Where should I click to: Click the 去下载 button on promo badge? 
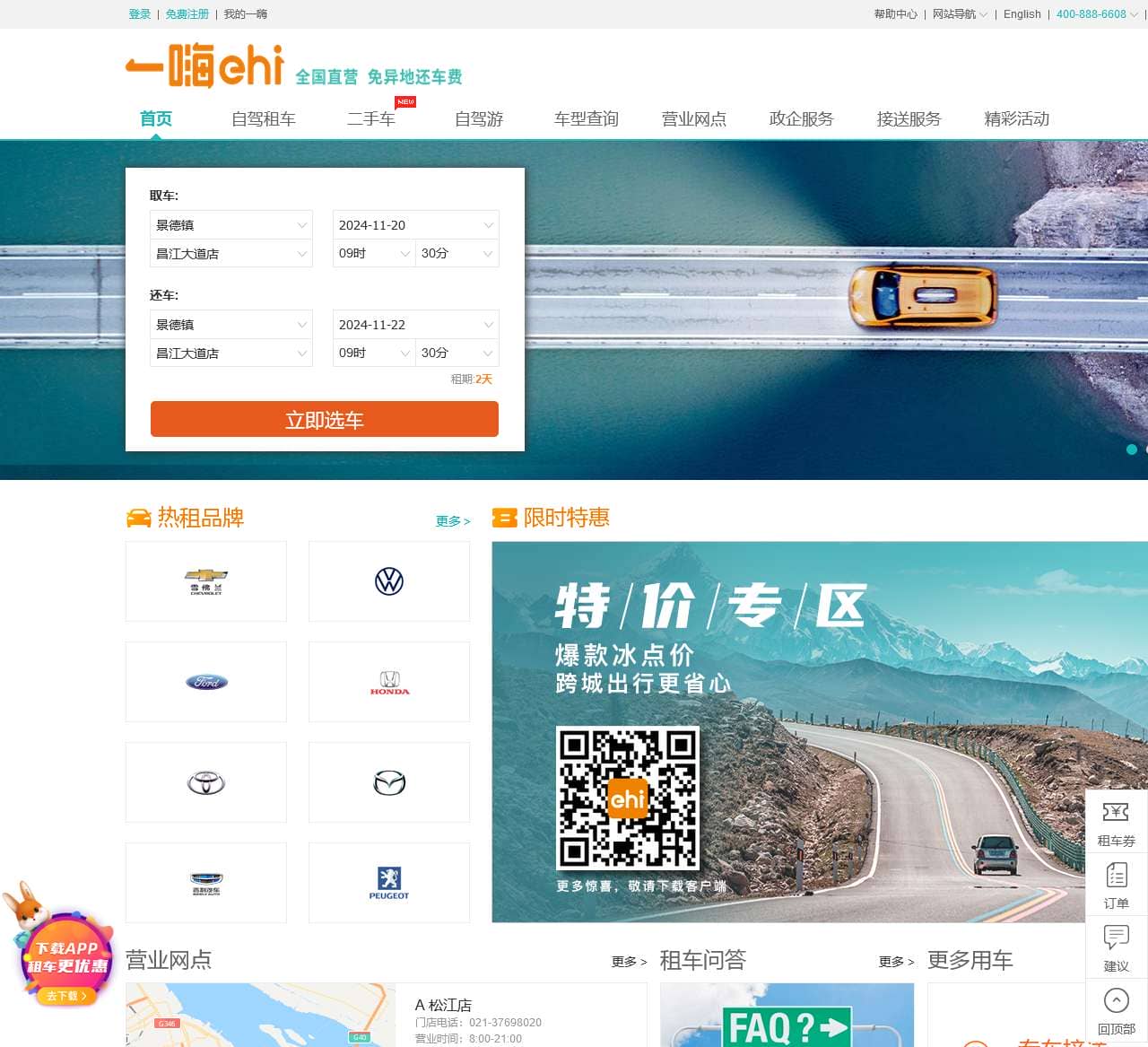click(66, 996)
